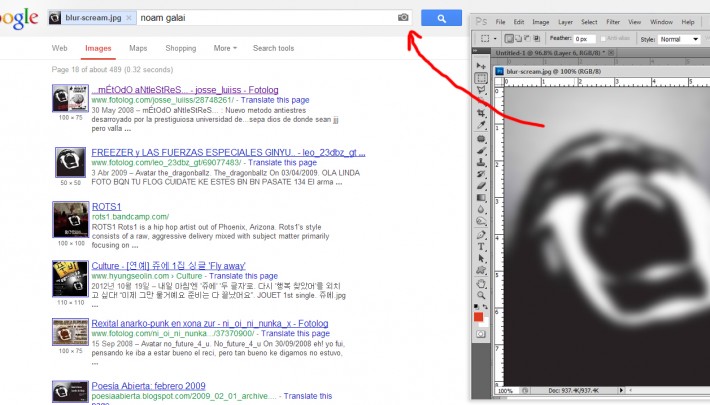Select the Clone Stamp tool

481,162
